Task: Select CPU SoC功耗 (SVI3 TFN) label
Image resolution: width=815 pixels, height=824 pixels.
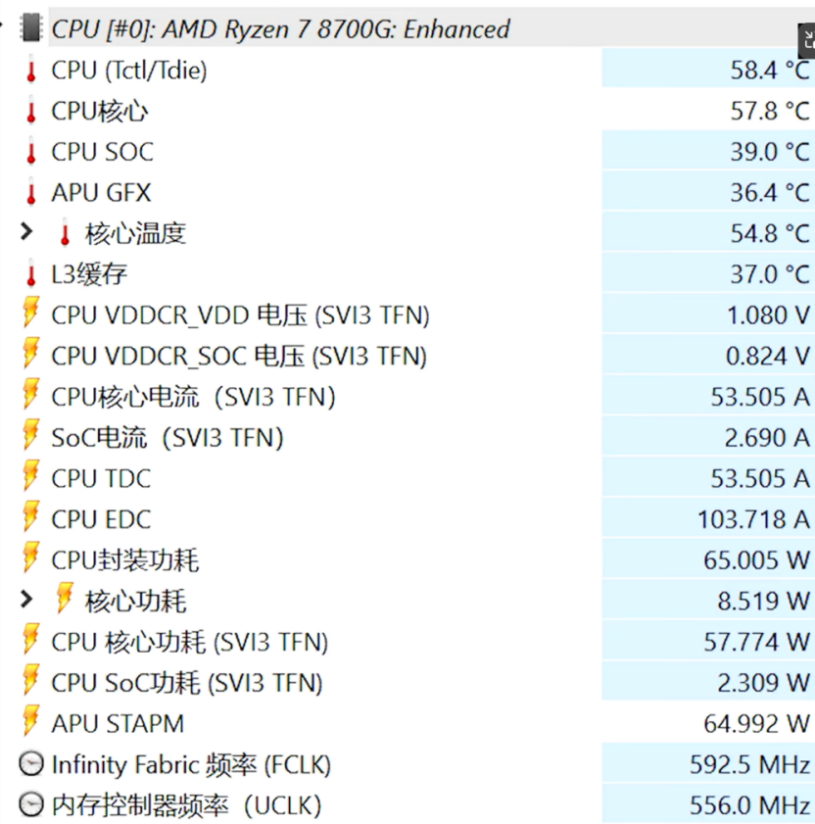Action: click(187, 683)
